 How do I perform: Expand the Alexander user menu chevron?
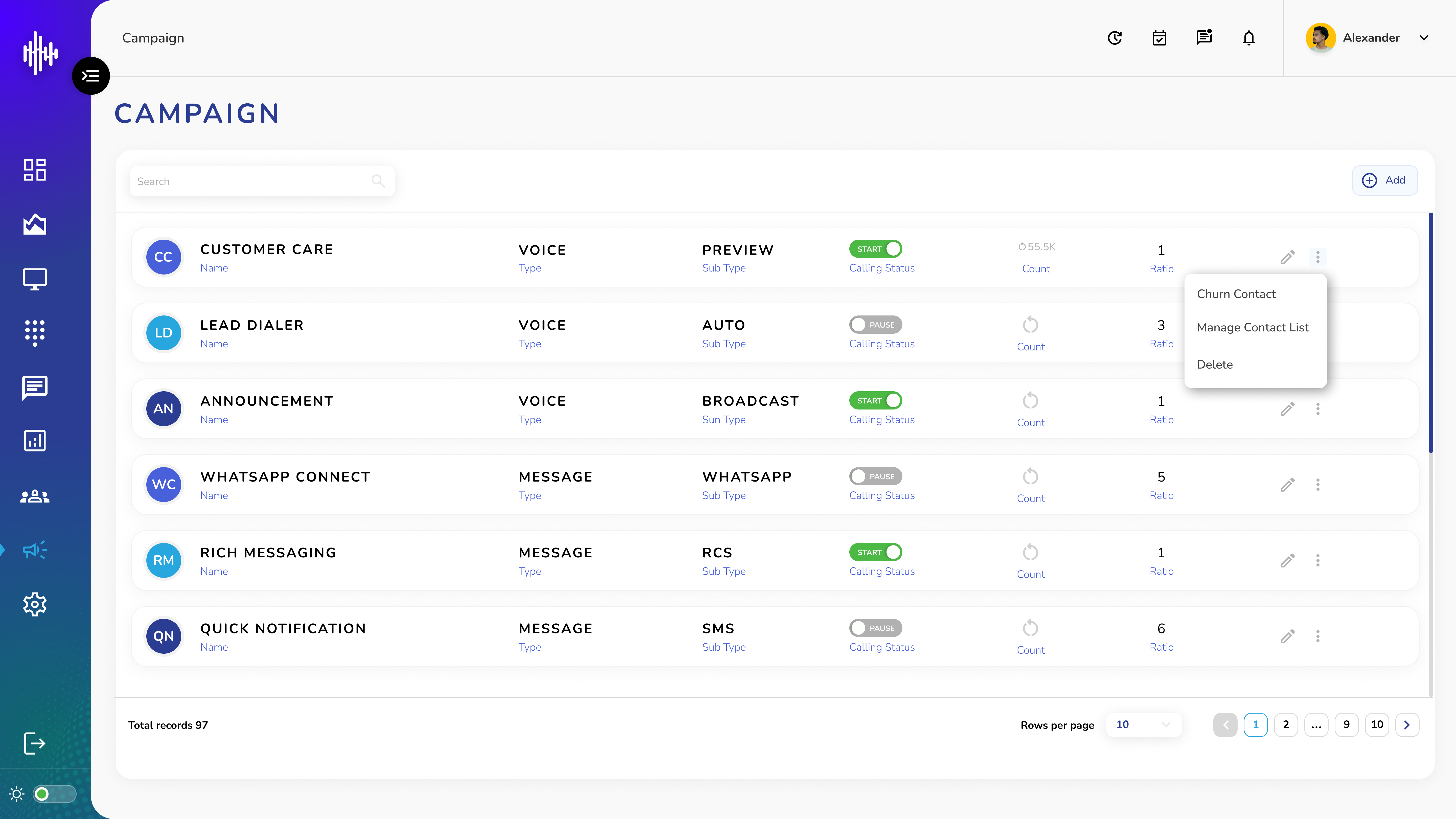pyautogui.click(x=1424, y=38)
